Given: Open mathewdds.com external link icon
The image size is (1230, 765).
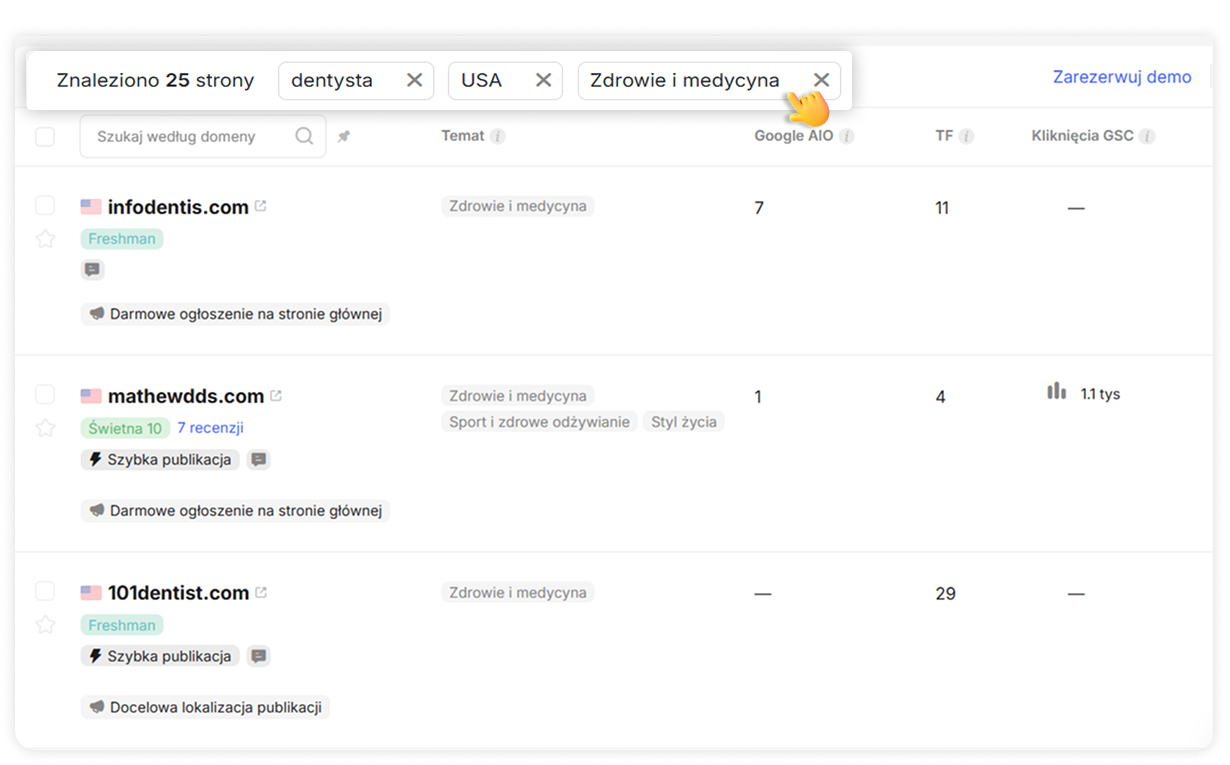Looking at the screenshot, I should 276,396.
